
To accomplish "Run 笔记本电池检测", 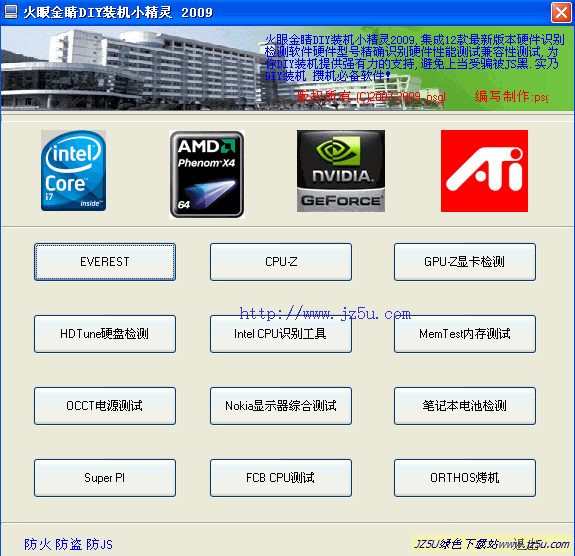I will (x=465, y=406).
